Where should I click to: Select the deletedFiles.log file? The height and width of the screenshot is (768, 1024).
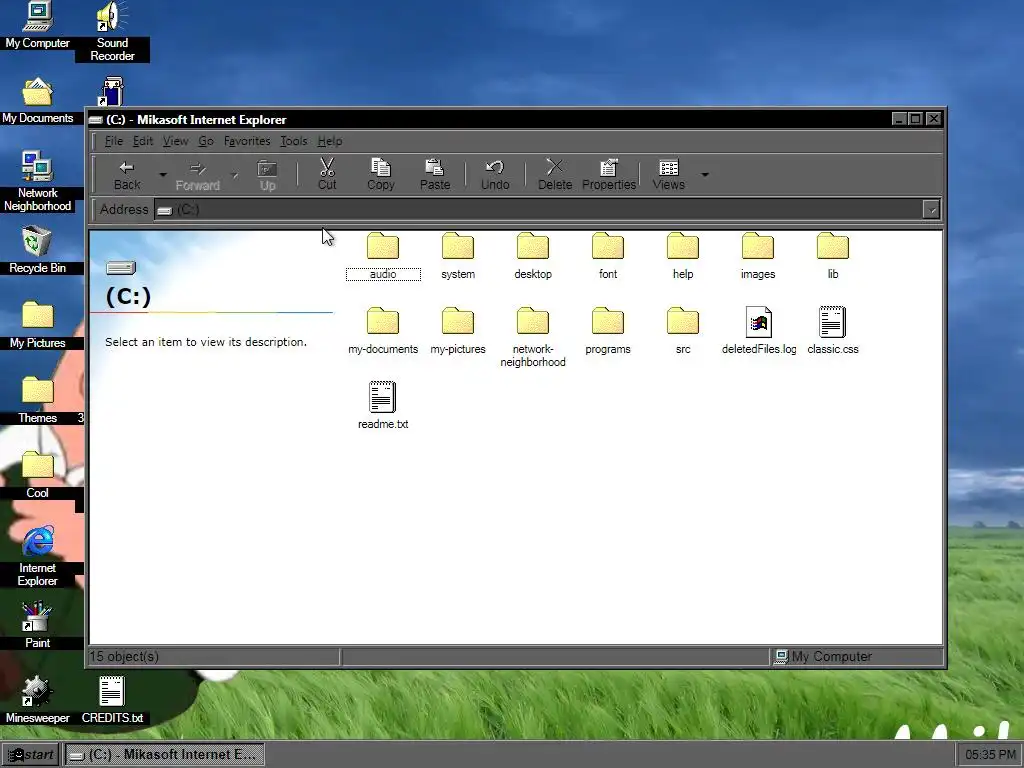tap(759, 331)
